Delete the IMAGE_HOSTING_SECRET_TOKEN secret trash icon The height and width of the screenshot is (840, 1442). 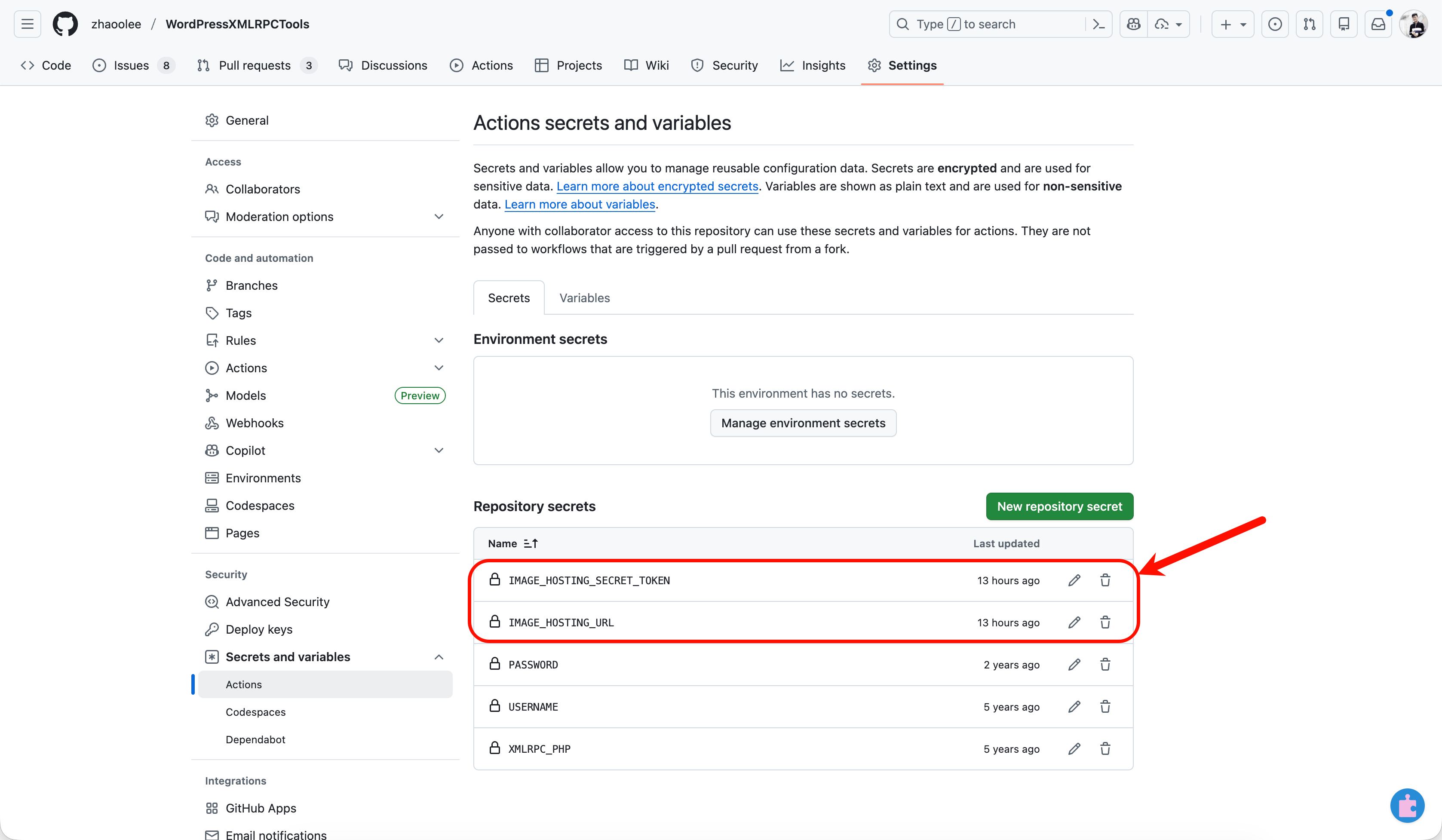click(x=1105, y=580)
